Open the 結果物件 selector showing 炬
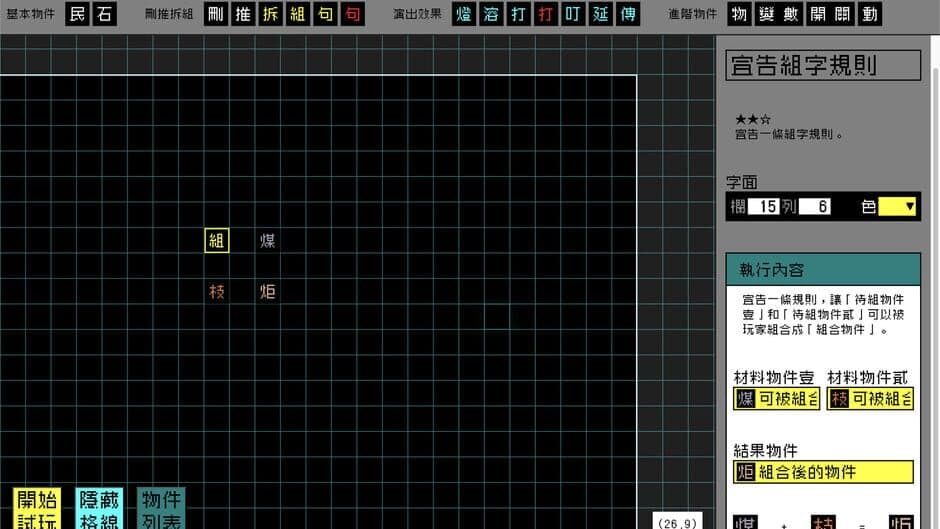 tap(822, 472)
